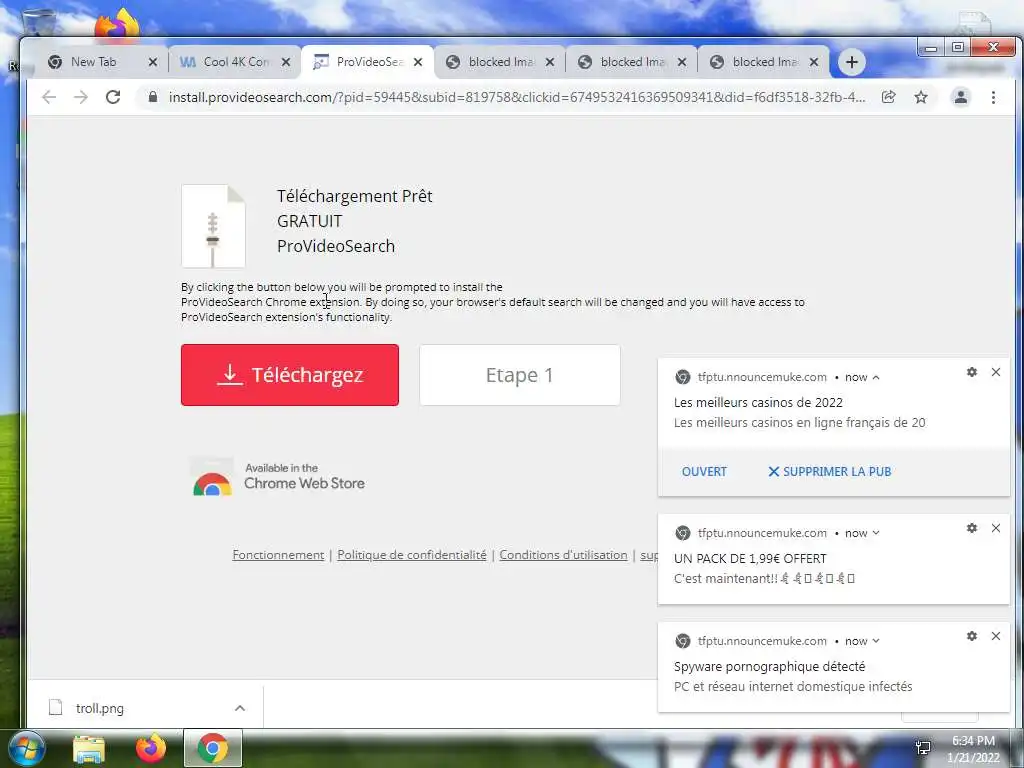Switch to the first blocked Image tab
The height and width of the screenshot is (768, 1024).
(501, 62)
